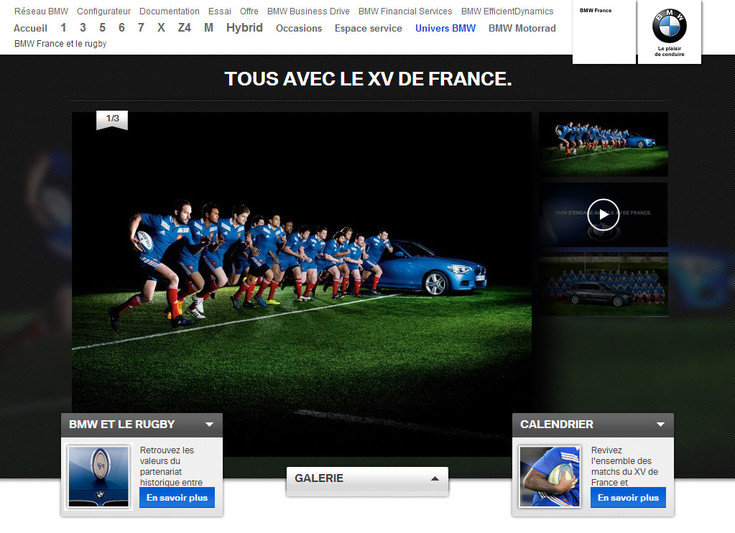Select the team photo with grey car thumbnail

point(603,285)
